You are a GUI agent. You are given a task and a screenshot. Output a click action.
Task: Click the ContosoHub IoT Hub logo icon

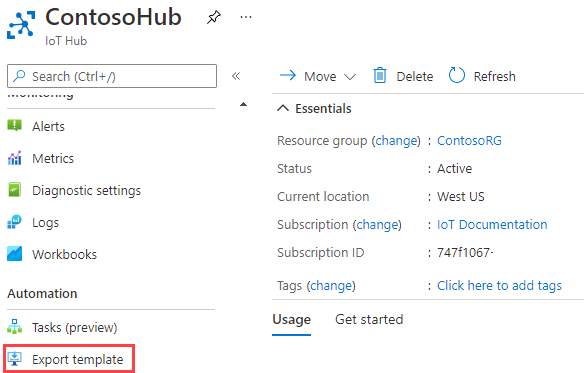[21, 25]
